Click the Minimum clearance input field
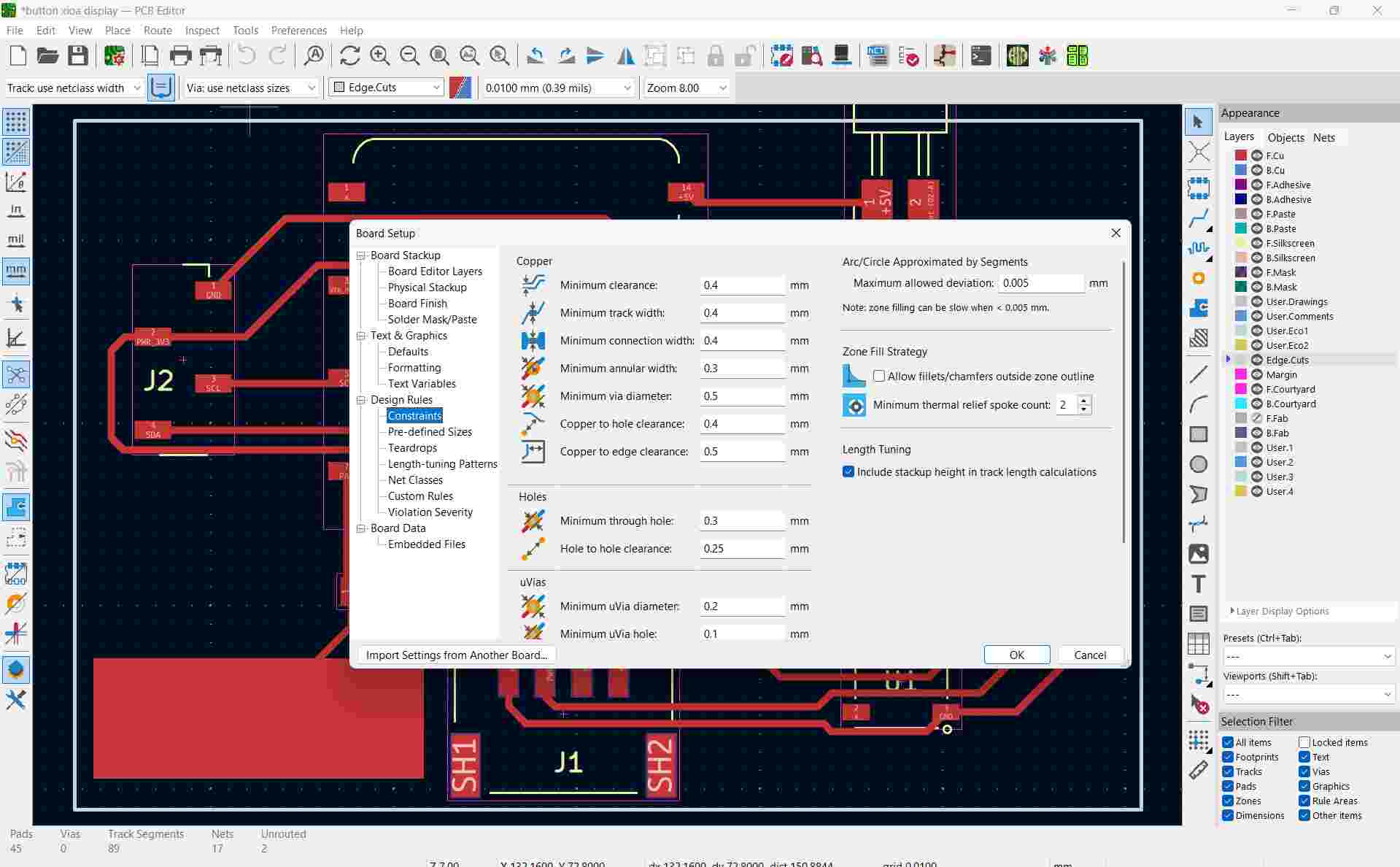 tap(741, 285)
